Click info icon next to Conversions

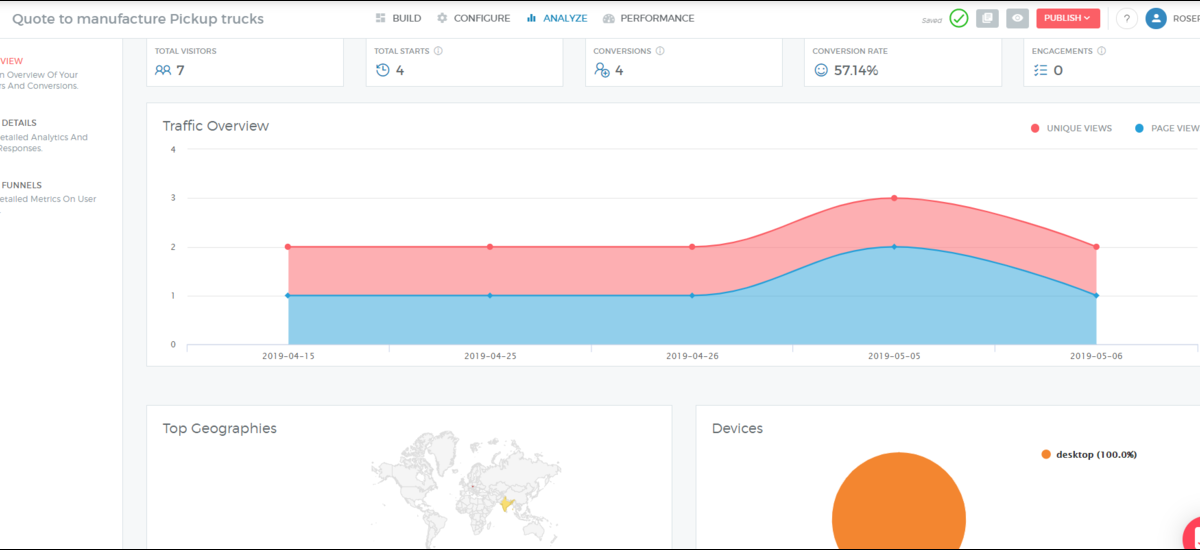click(x=660, y=51)
